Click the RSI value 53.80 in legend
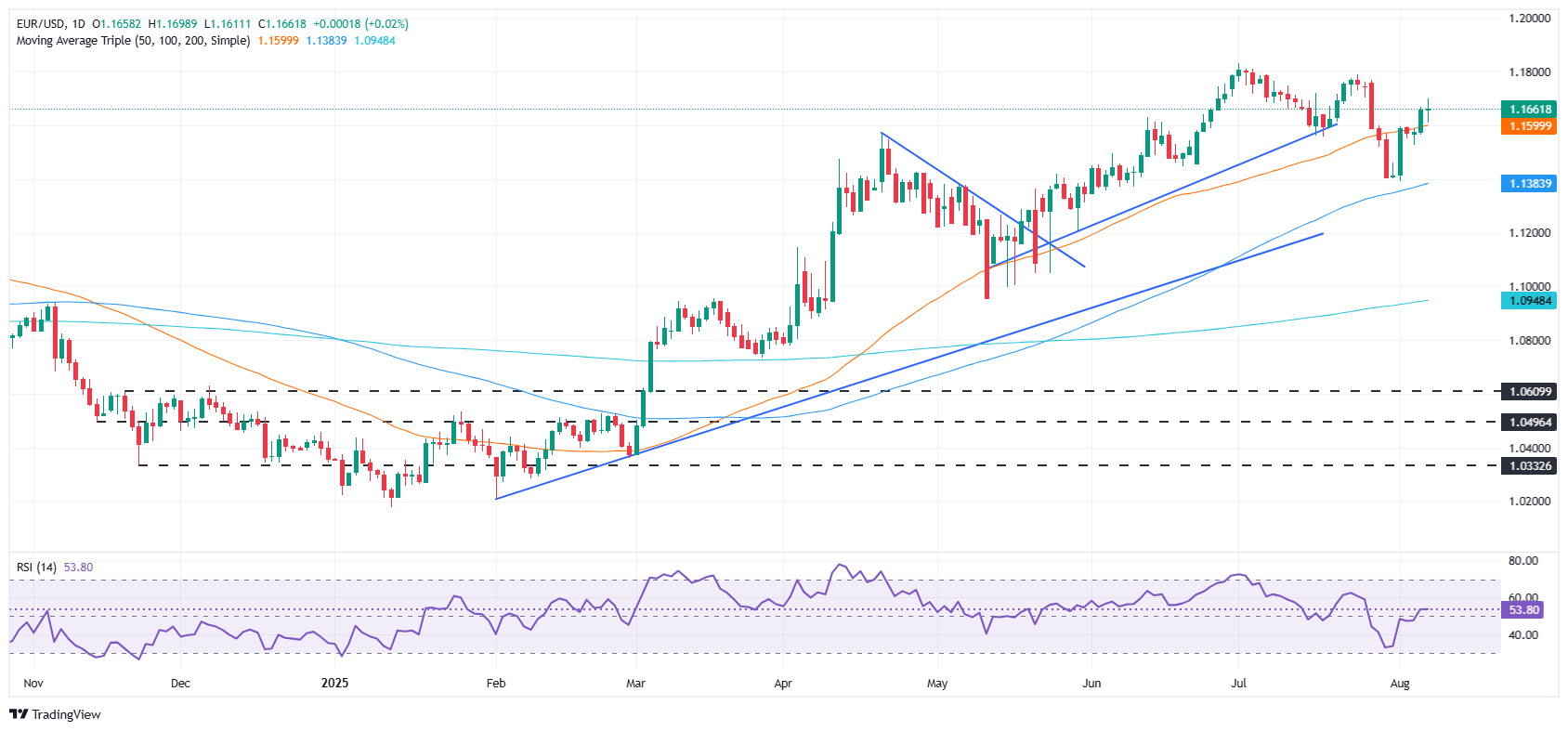1568x731 pixels. pos(78,568)
